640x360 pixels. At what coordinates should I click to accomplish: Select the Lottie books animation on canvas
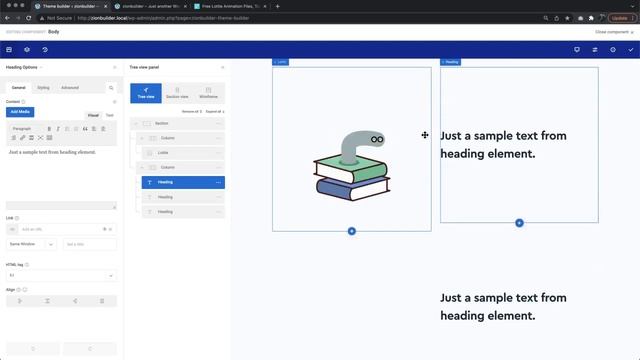coord(351,165)
